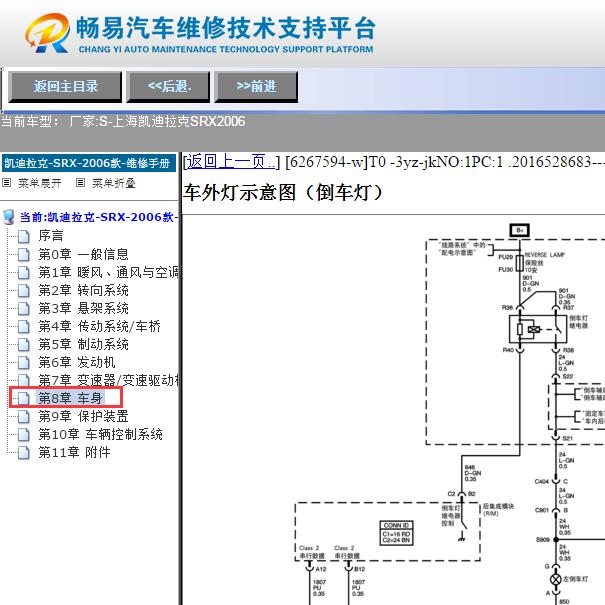Click the REVERSE LAMP fuse label

click(544, 255)
